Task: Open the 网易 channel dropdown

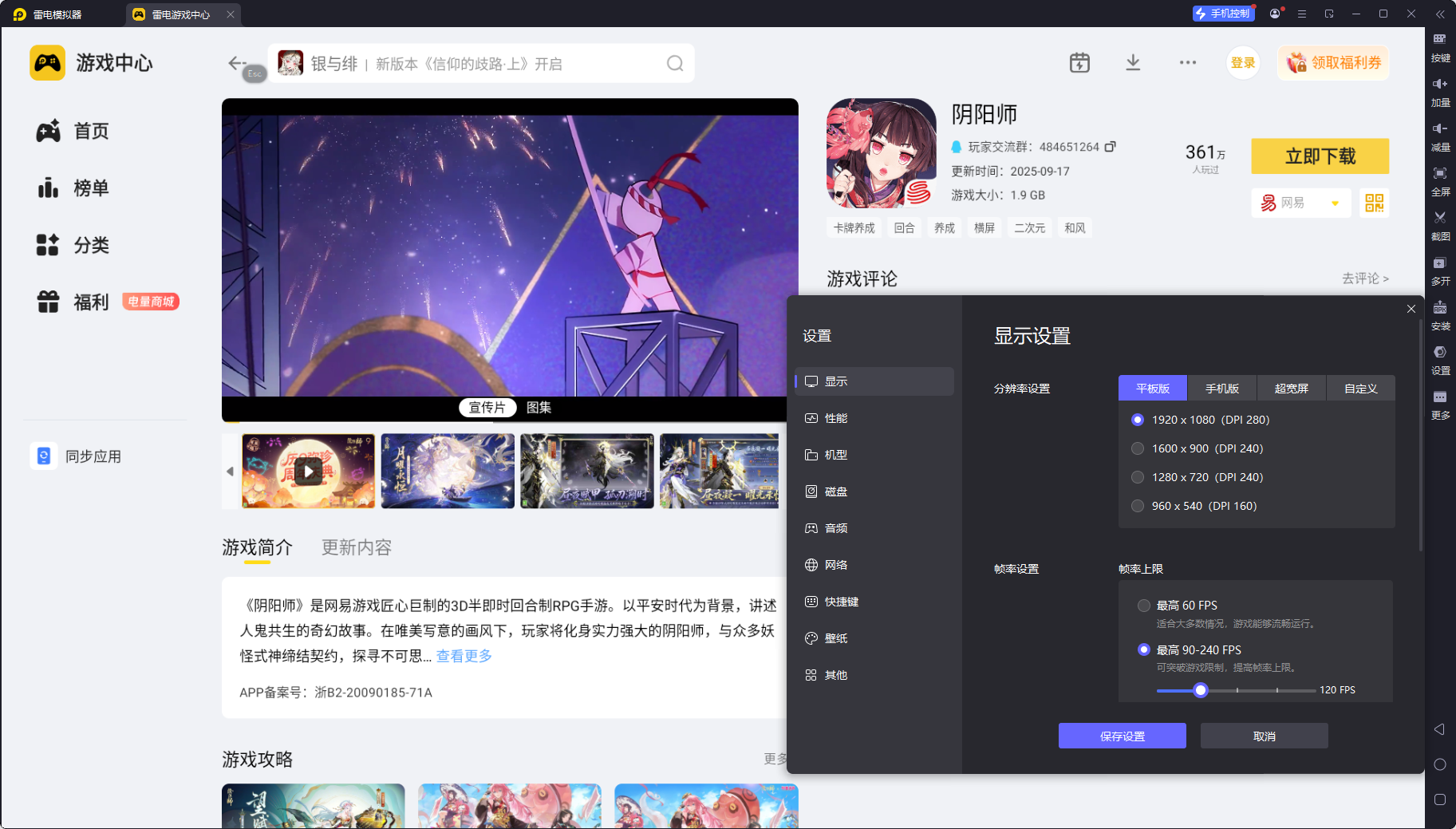Action: (1301, 203)
